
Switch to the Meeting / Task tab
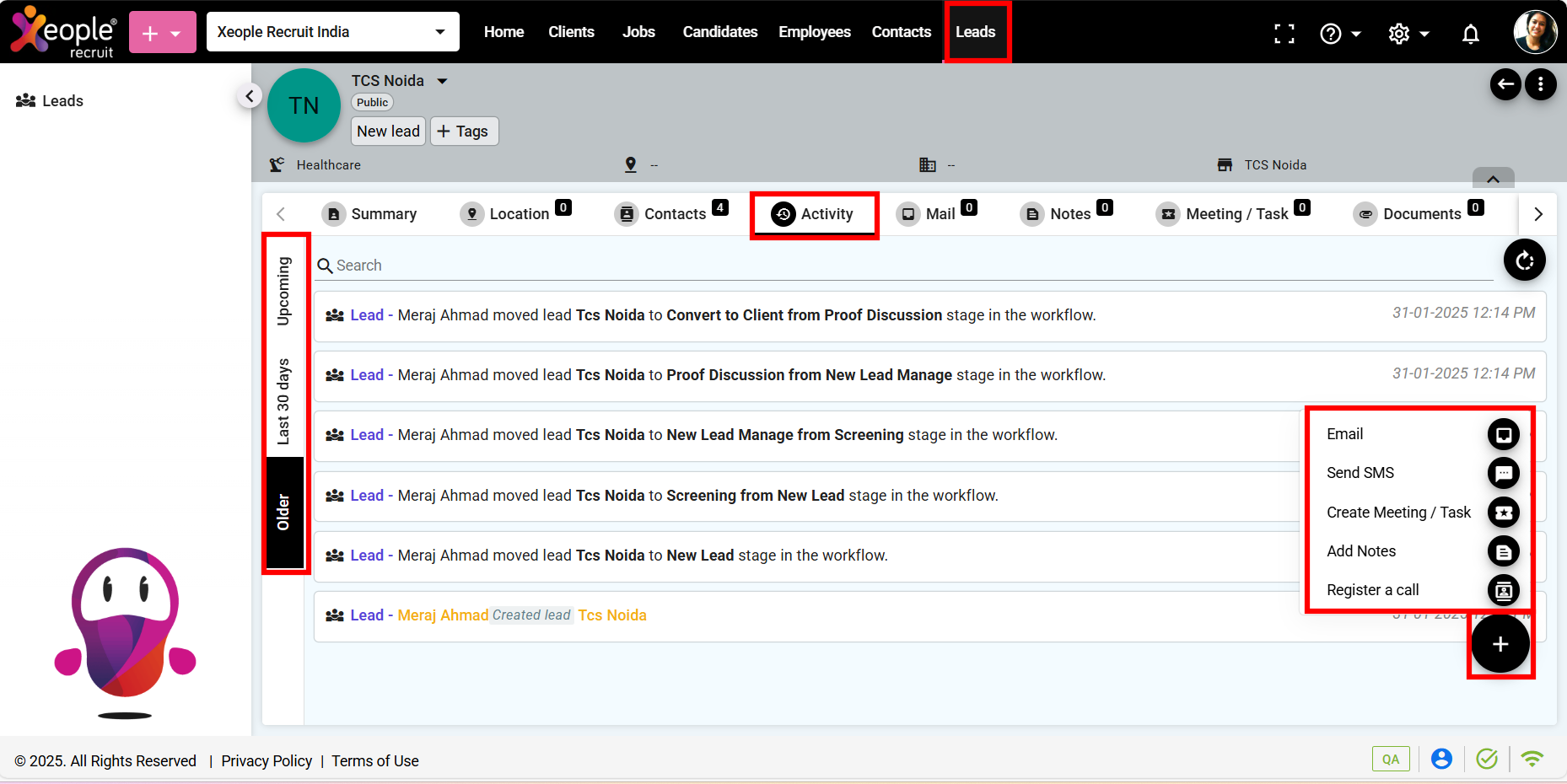[1233, 214]
